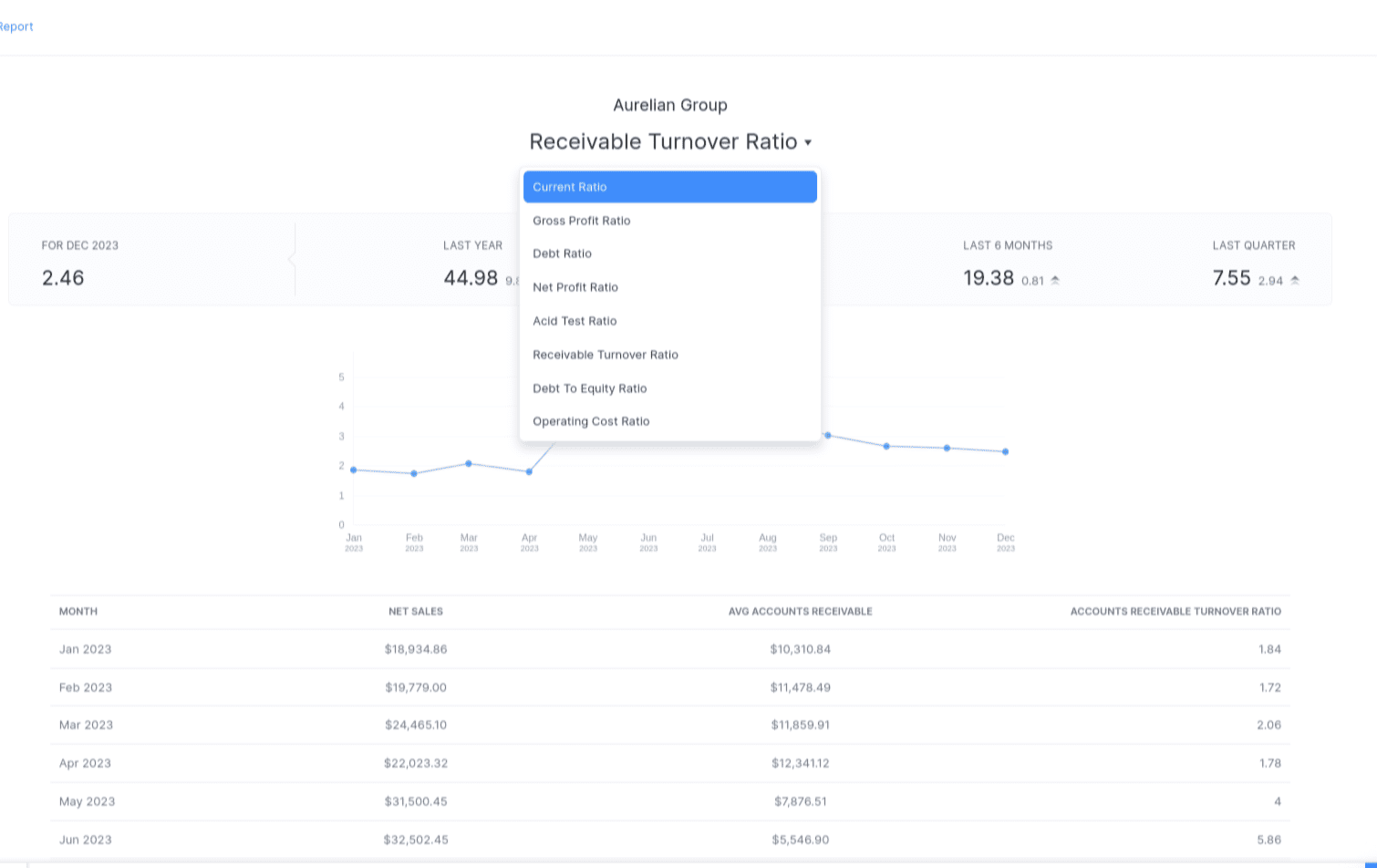Click avg receivable $10,310.84 cell

[x=801, y=649]
